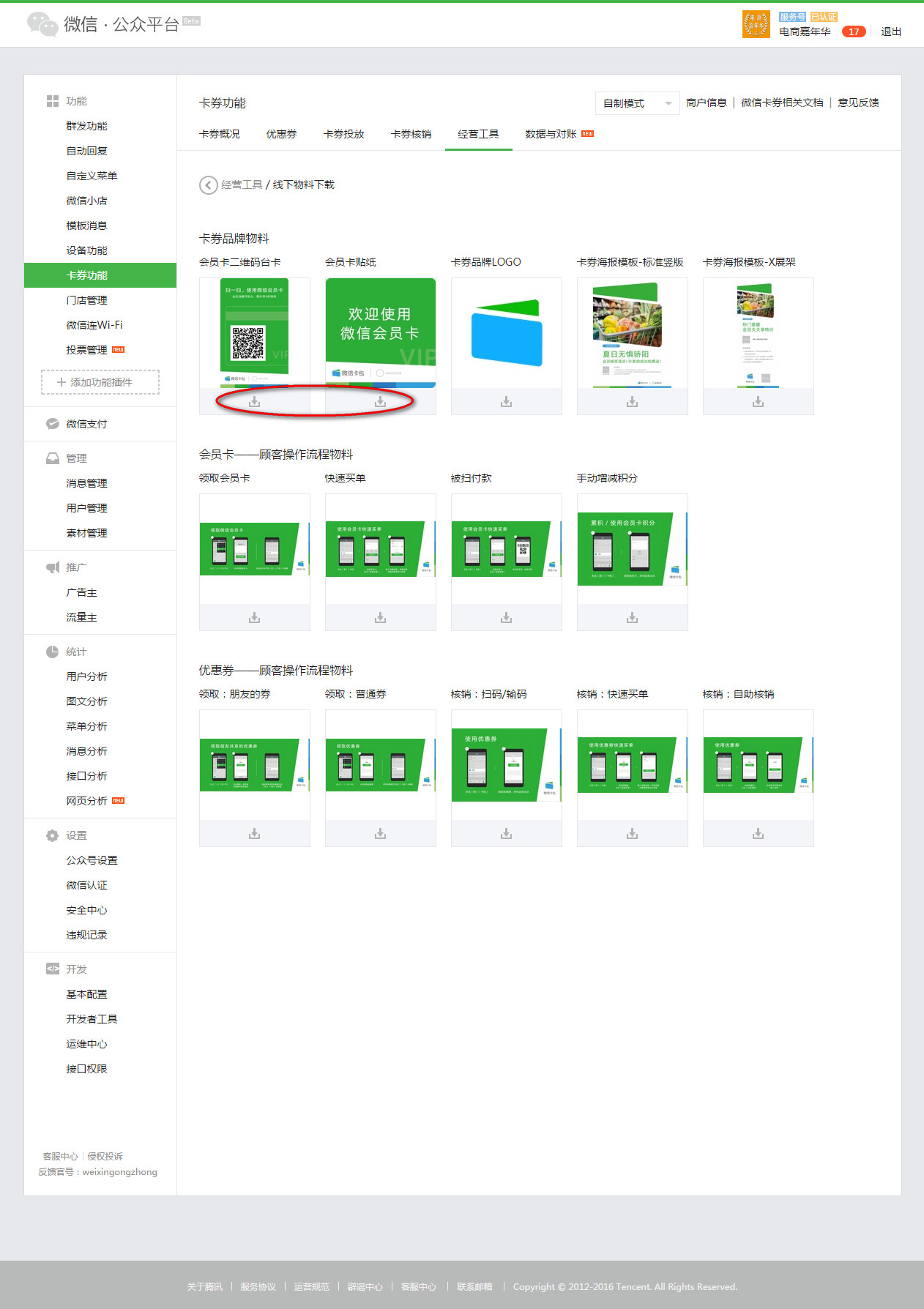Open 辟谣中心 footer link

click(x=365, y=1287)
